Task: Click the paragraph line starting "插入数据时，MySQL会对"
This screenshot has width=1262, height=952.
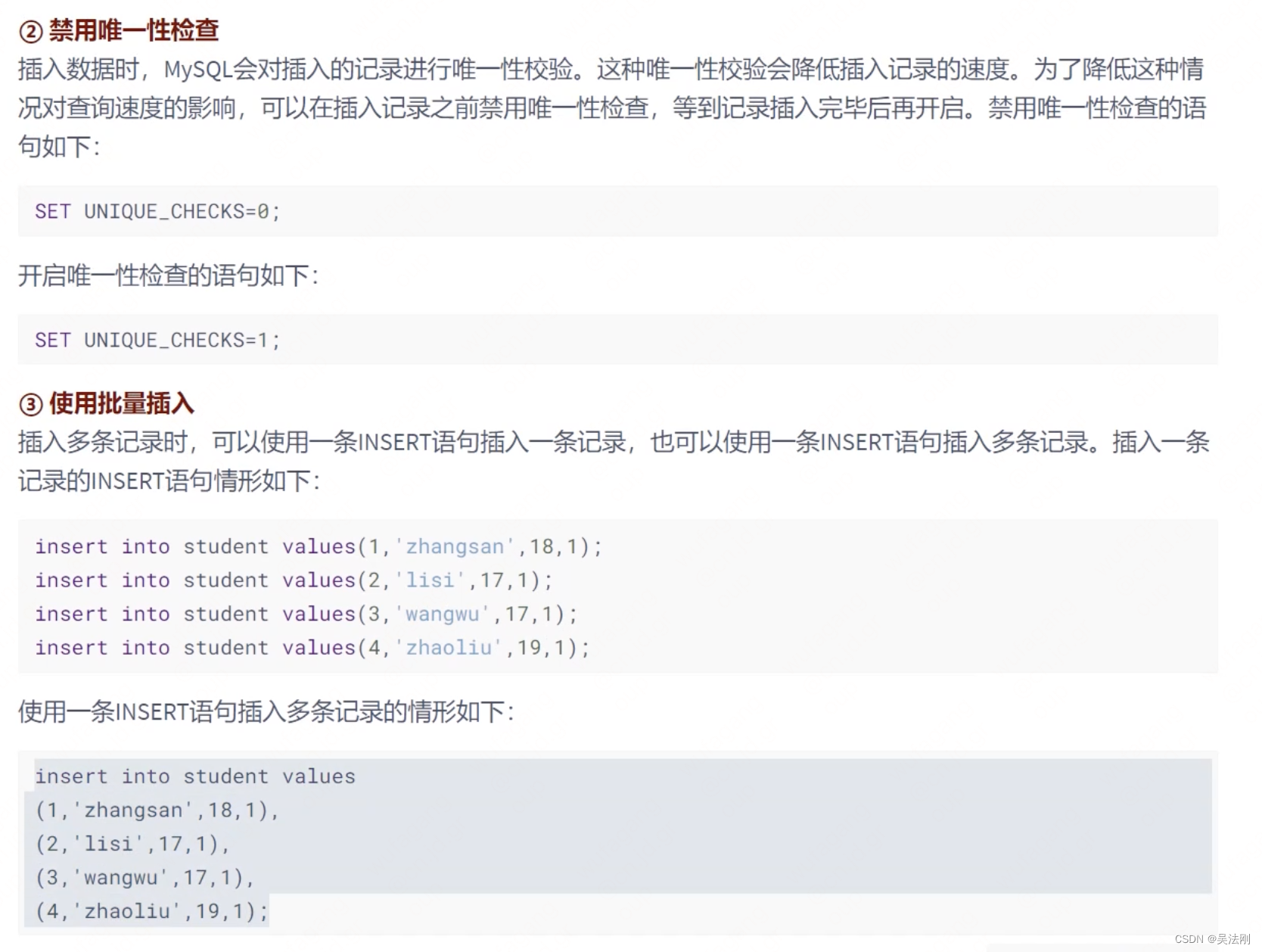Action: pos(611,69)
